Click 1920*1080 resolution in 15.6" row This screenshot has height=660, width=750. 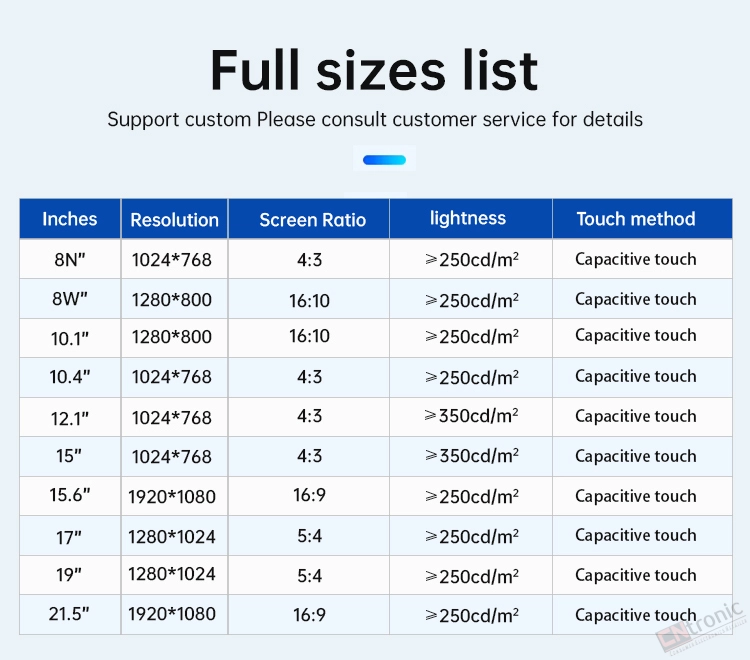click(172, 496)
